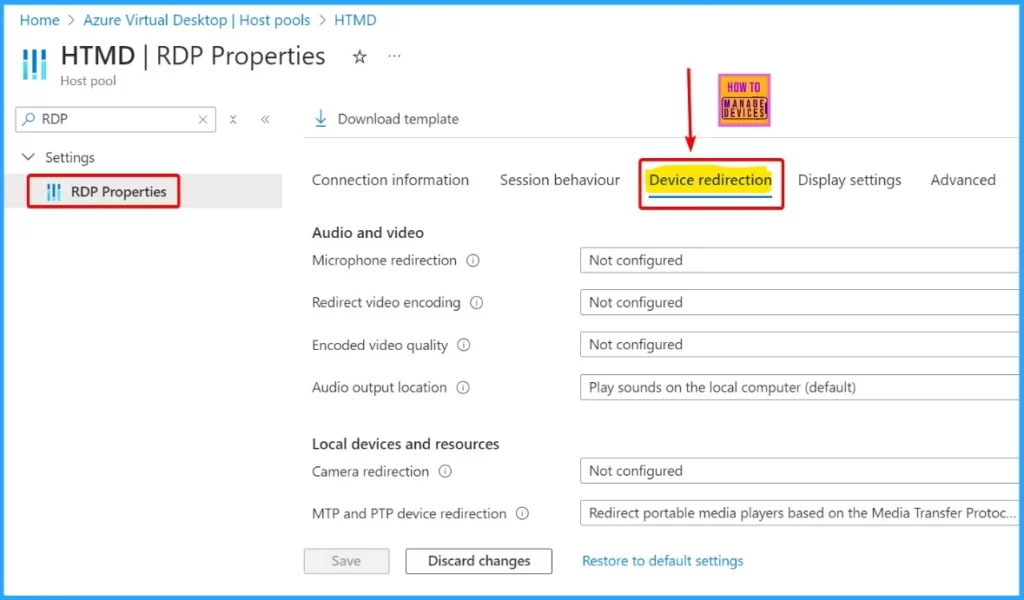Screen dimensions: 1024x600
Task: Switch to Session behaviour tab
Action: point(560,180)
